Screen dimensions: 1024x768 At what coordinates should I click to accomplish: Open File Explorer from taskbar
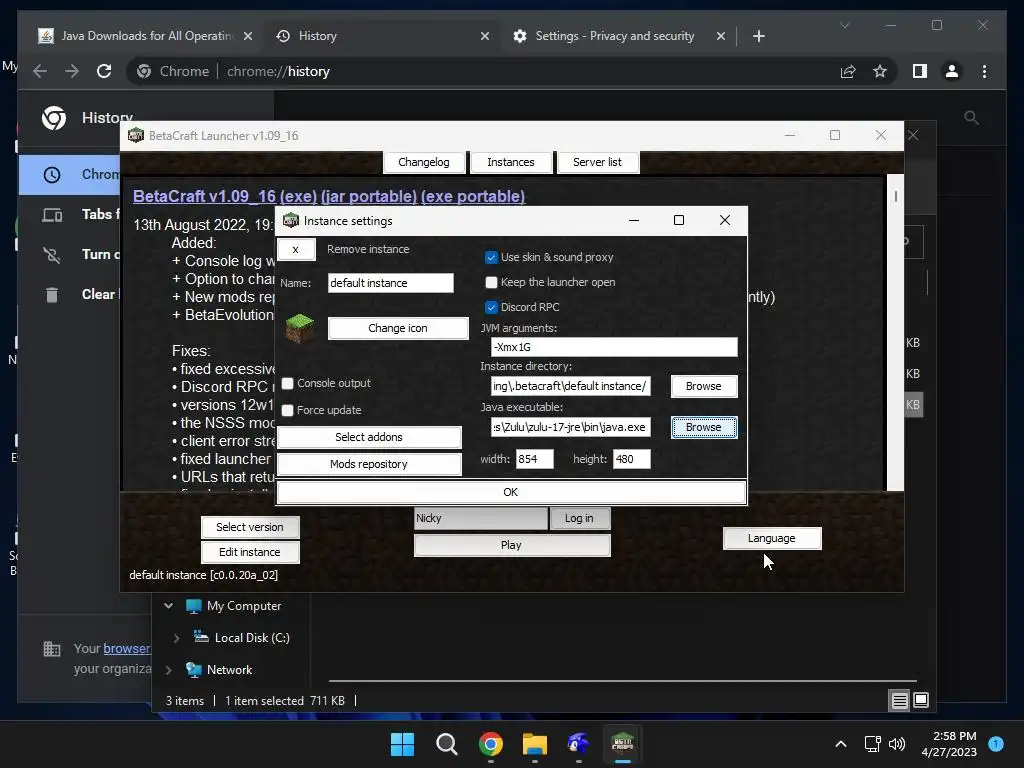(x=534, y=744)
